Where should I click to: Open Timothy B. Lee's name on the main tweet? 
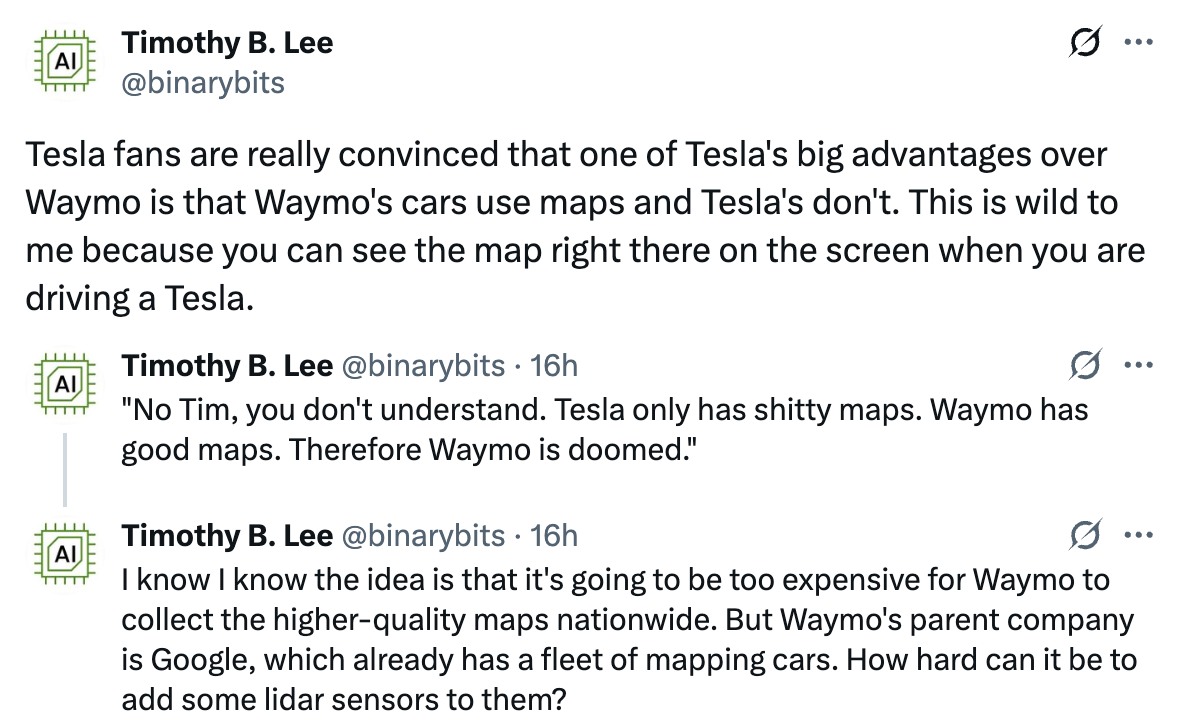pyautogui.click(x=227, y=44)
